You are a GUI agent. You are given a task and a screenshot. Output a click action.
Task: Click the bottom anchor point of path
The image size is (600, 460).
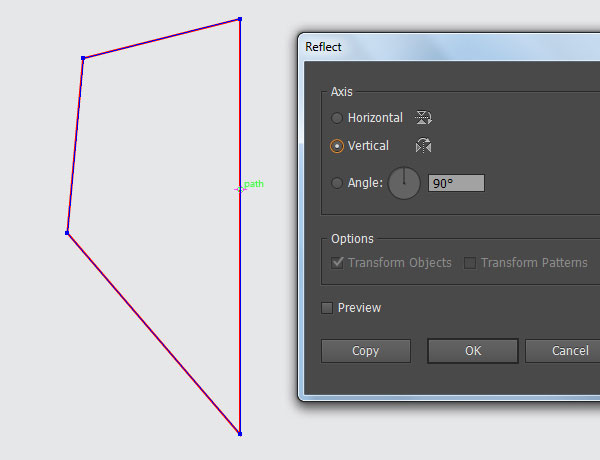(240, 434)
